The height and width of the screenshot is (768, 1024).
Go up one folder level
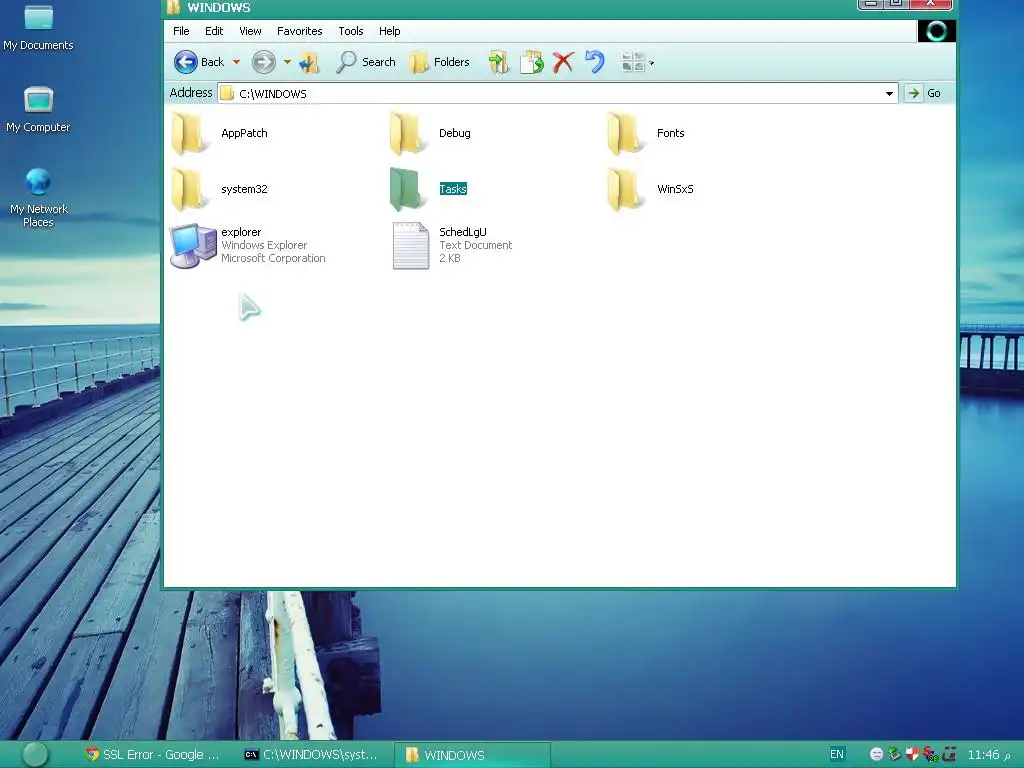[x=310, y=62]
